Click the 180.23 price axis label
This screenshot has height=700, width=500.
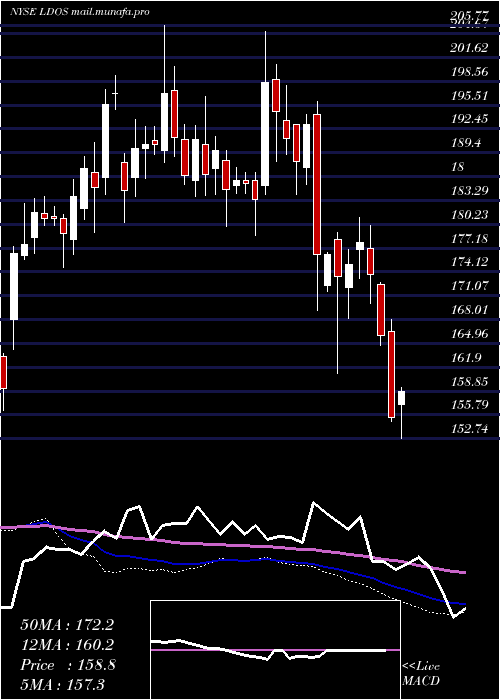point(469,215)
